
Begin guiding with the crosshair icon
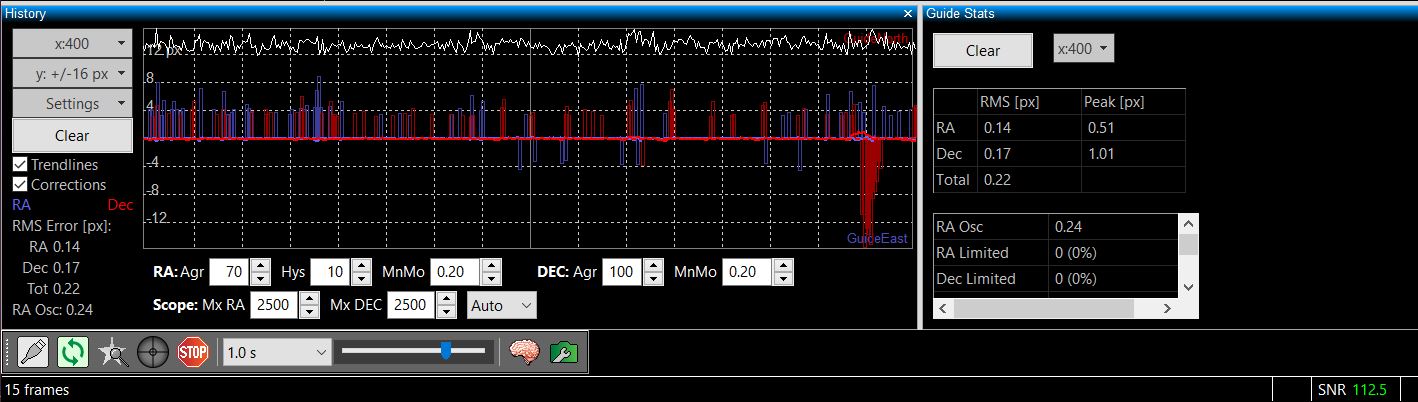click(x=152, y=352)
